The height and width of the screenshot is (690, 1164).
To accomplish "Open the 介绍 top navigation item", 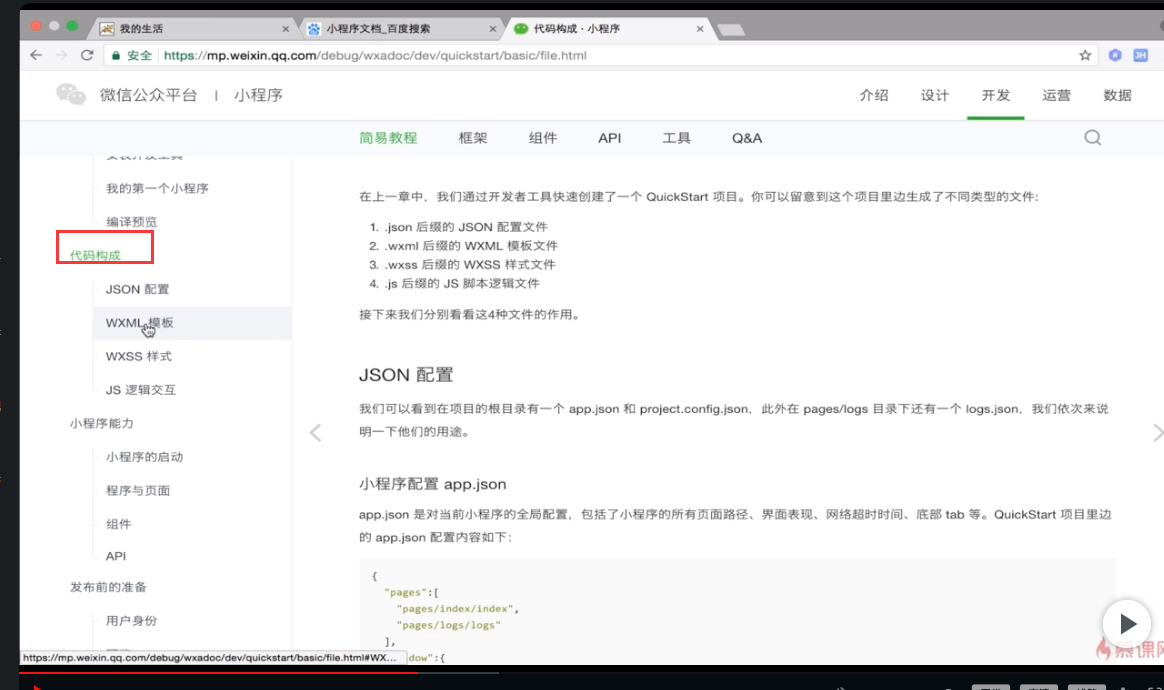I will 874,95.
